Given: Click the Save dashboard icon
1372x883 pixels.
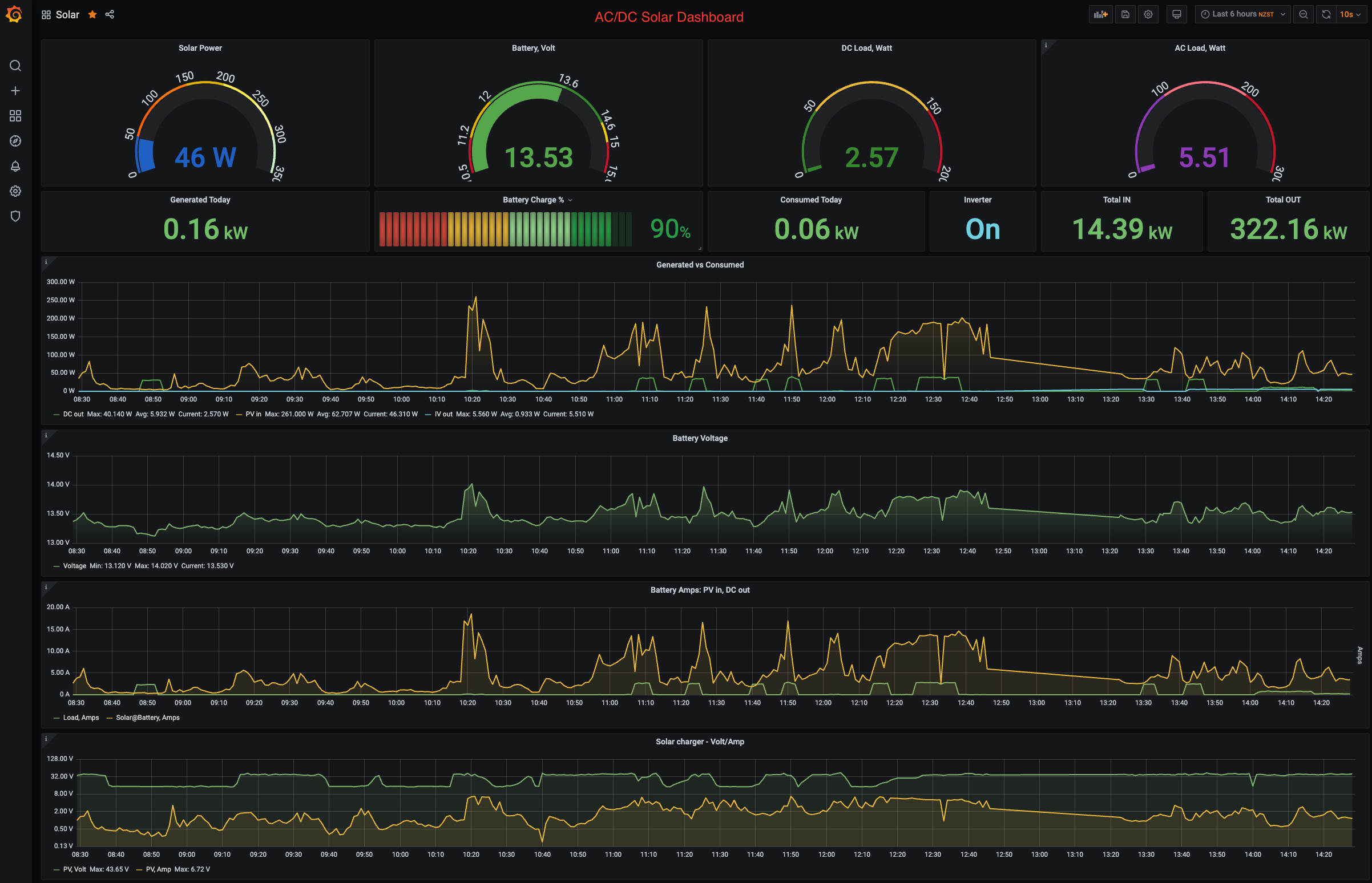Looking at the screenshot, I should (1125, 14).
